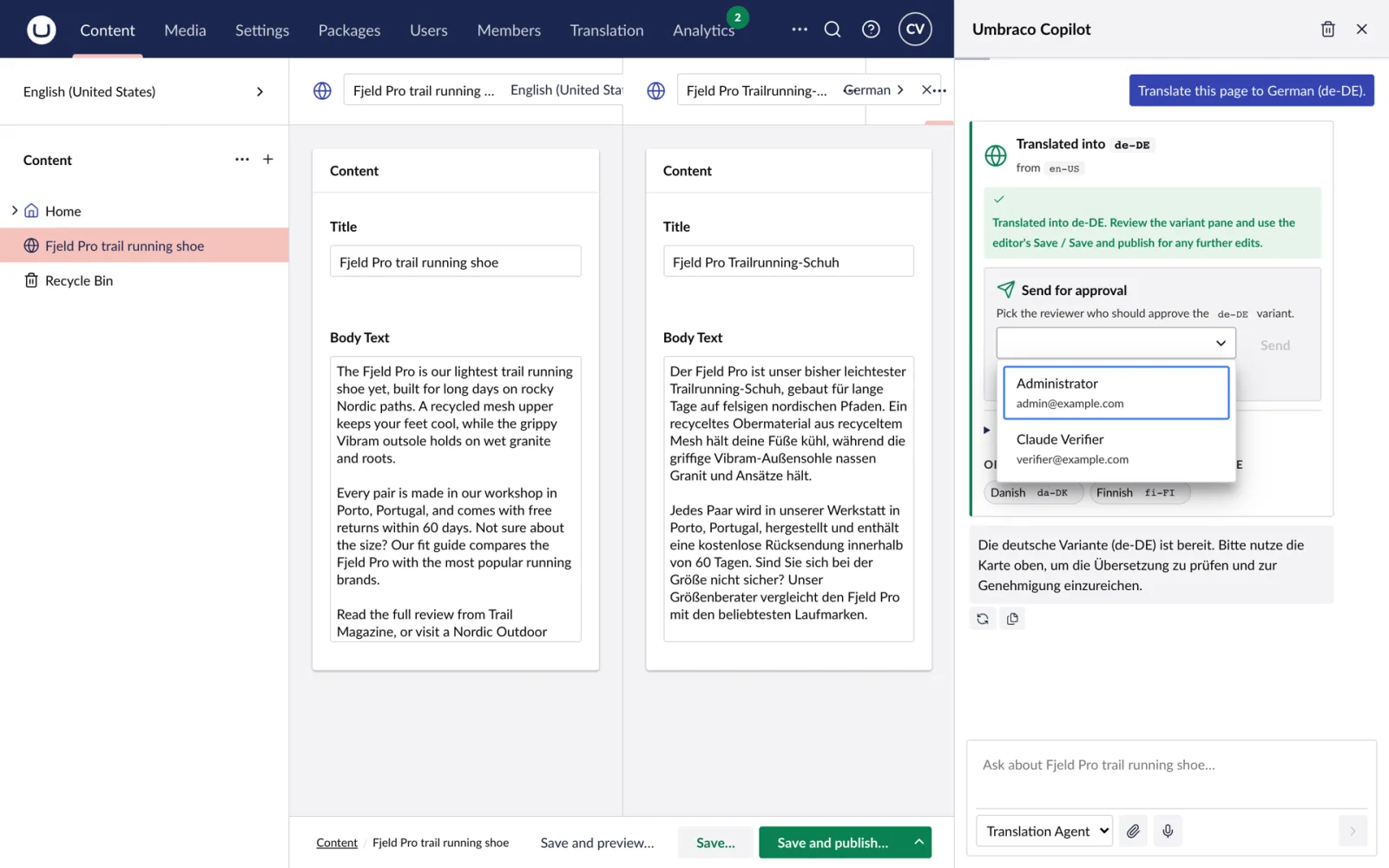Viewport: 1389px width, 868px height.
Task: Start voice input with the microphone icon
Action: (1168, 831)
